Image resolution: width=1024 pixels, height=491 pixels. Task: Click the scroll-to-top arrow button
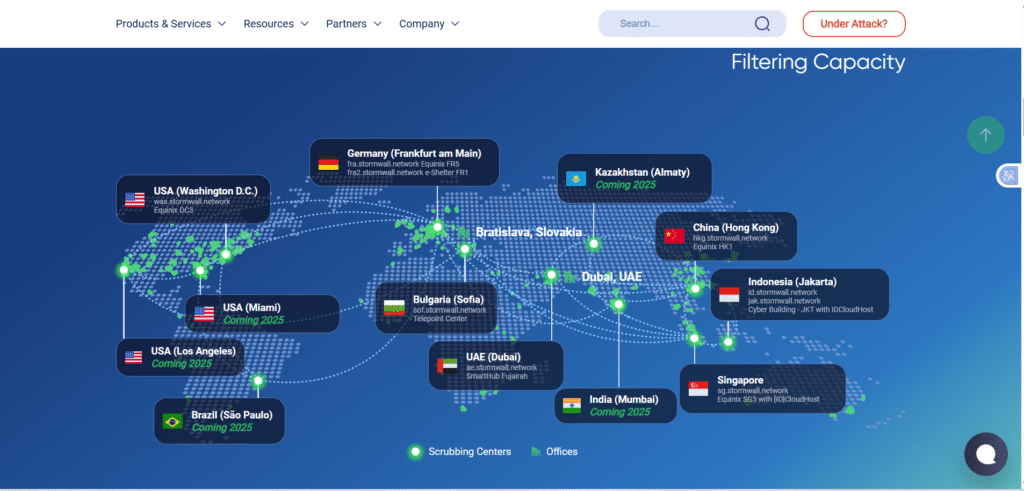point(985,135)
